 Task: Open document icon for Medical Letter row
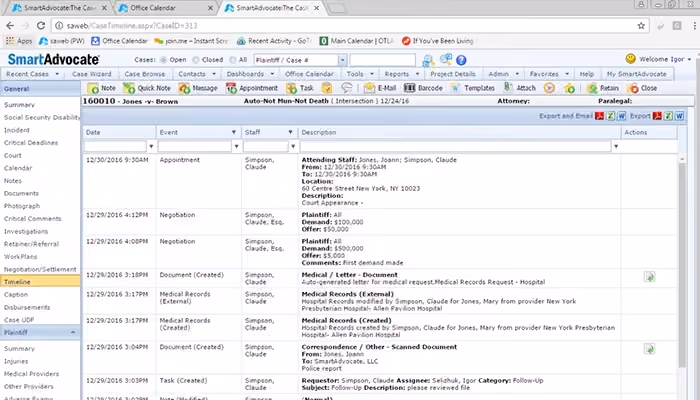pyautogui.click(x=650, y=277)
